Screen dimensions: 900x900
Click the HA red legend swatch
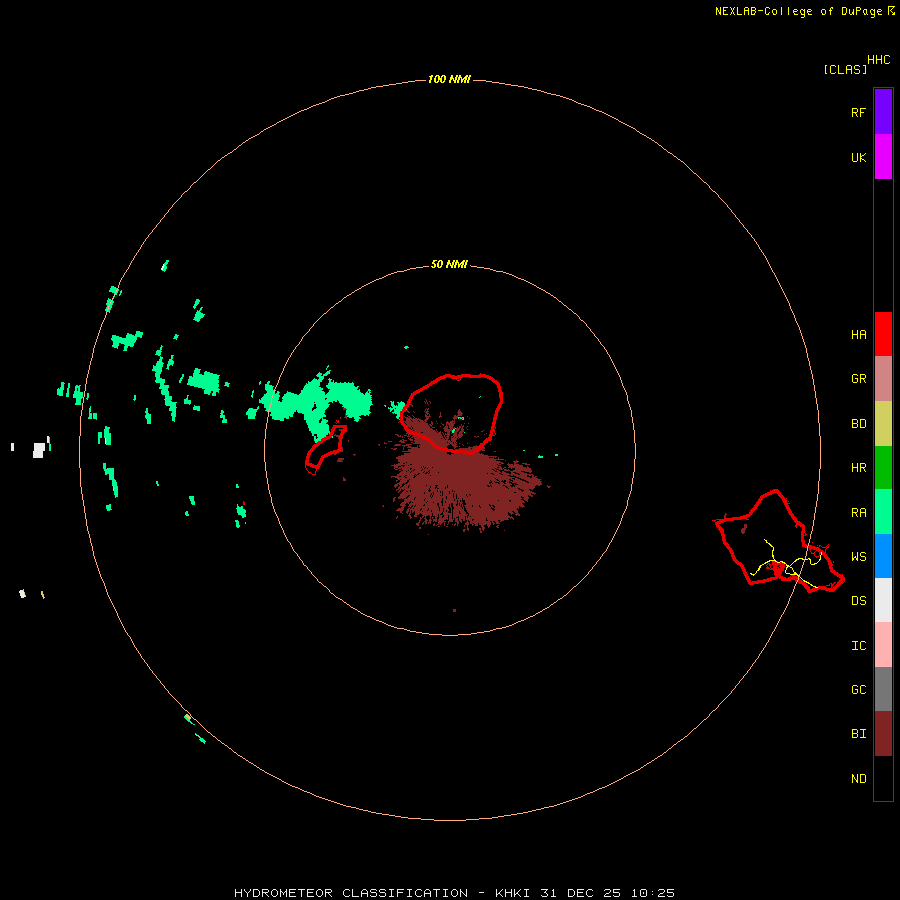[x=883, y=334]
